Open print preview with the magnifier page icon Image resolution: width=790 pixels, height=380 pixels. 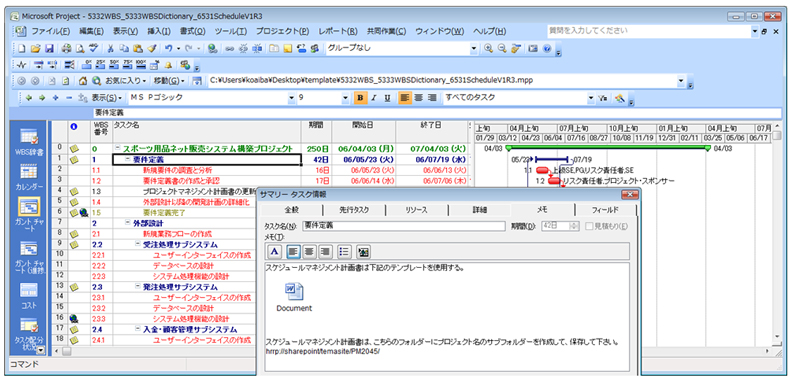click(x=80, y=48)
